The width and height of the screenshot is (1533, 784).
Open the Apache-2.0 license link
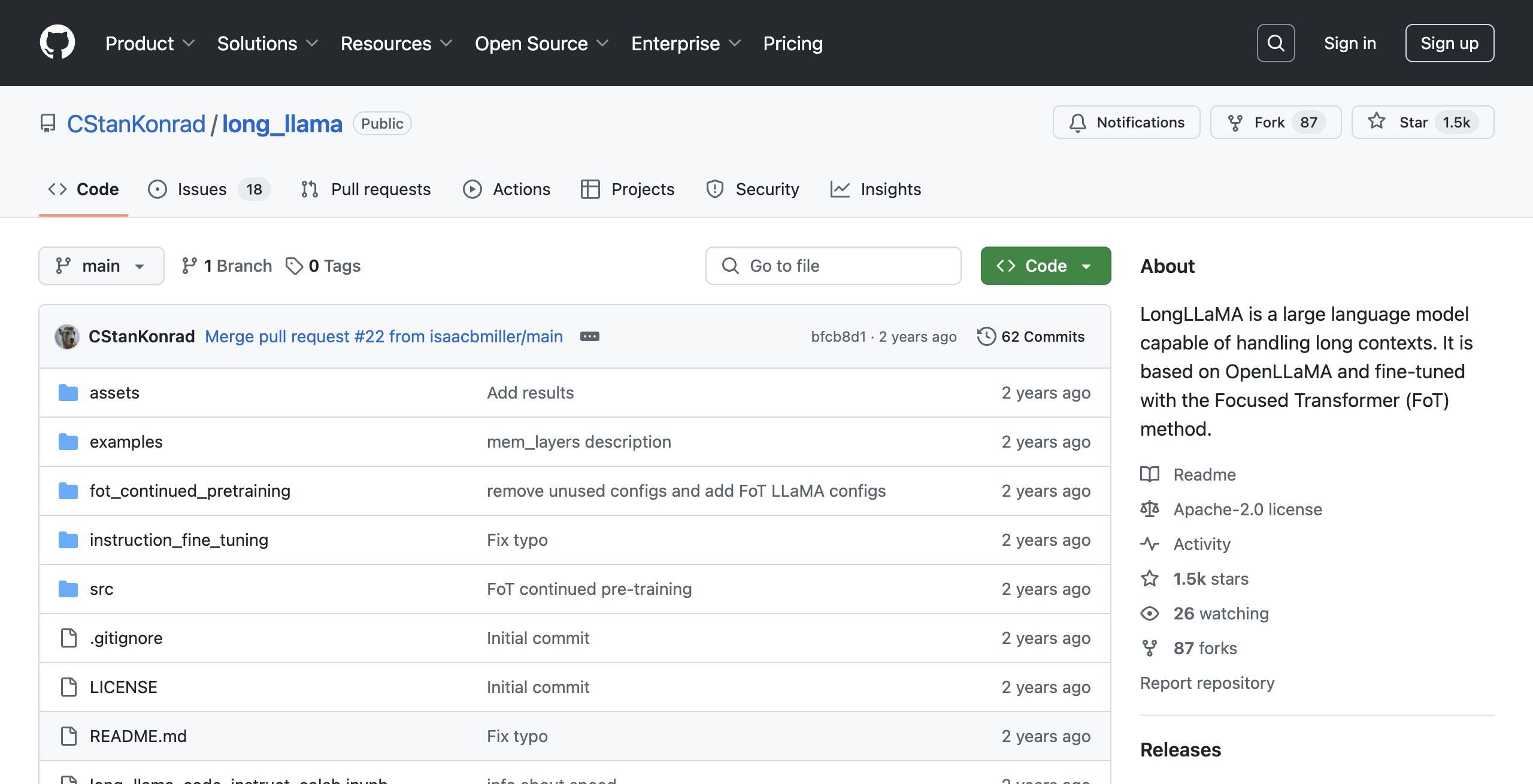tap(1247, 509)
